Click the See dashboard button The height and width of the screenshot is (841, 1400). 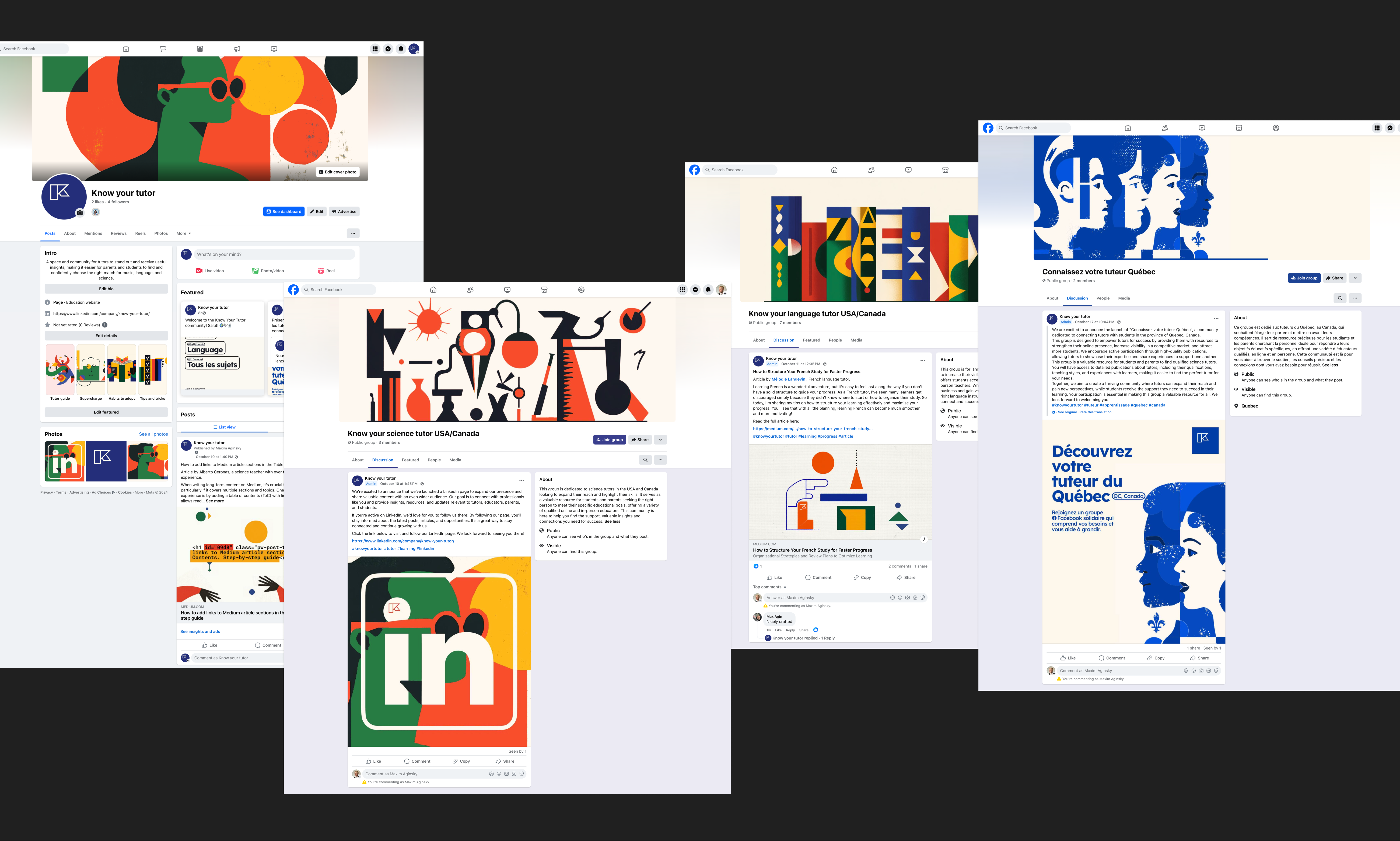tap(284, 211)
